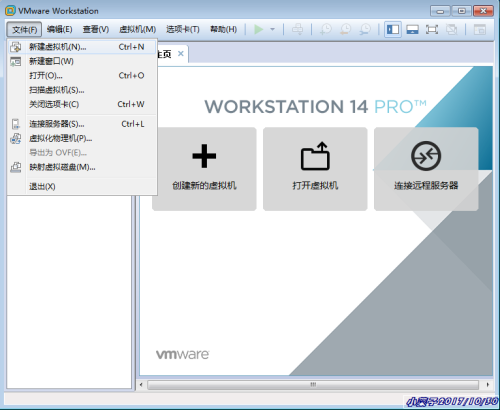
Task: Open the 编辑(E) menu
Action: [60, 29]
